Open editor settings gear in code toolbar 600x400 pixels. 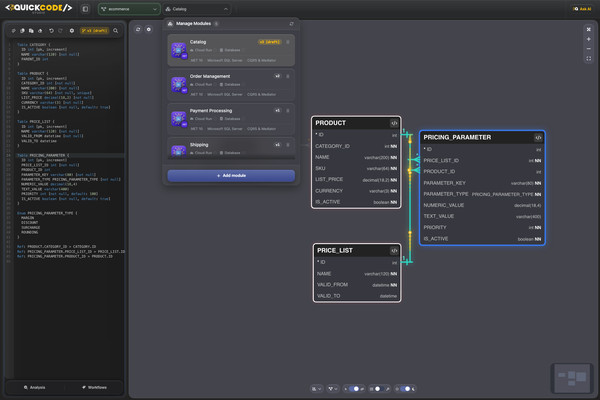pyautogui.click(x=72, y=31)
